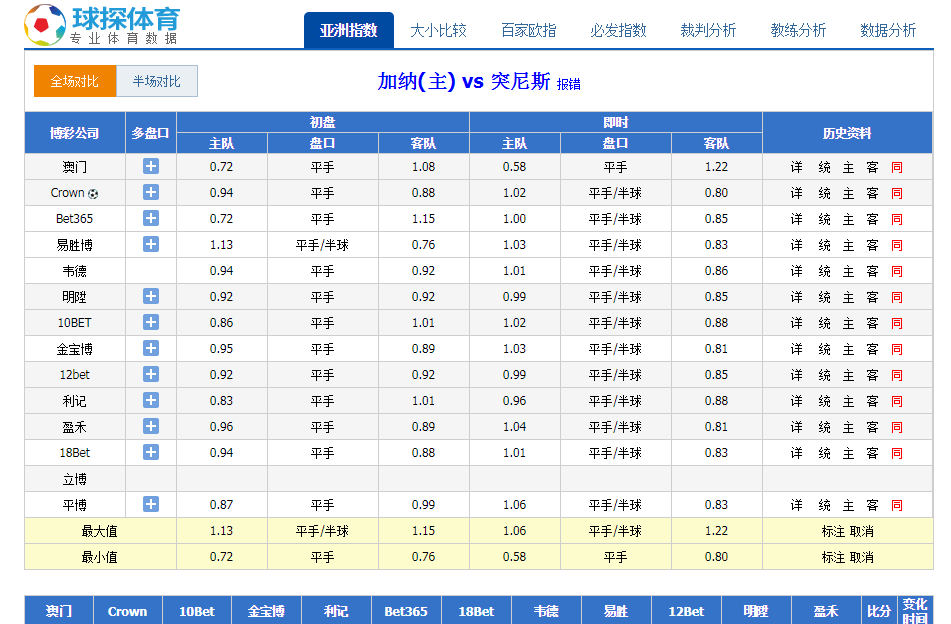
Task: Click 韦德 live away odds 0.86
Action: 716,271
